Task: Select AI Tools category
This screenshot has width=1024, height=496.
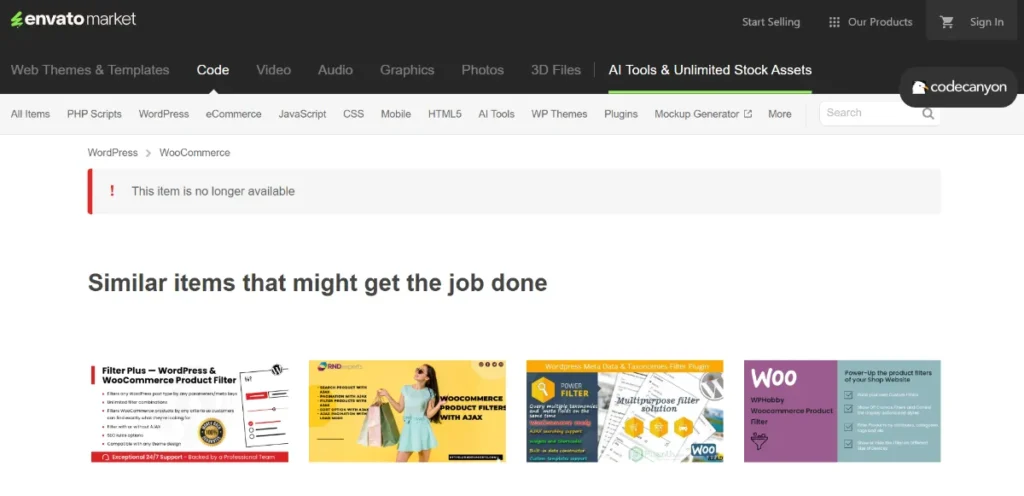Action: tap(496, 114)
